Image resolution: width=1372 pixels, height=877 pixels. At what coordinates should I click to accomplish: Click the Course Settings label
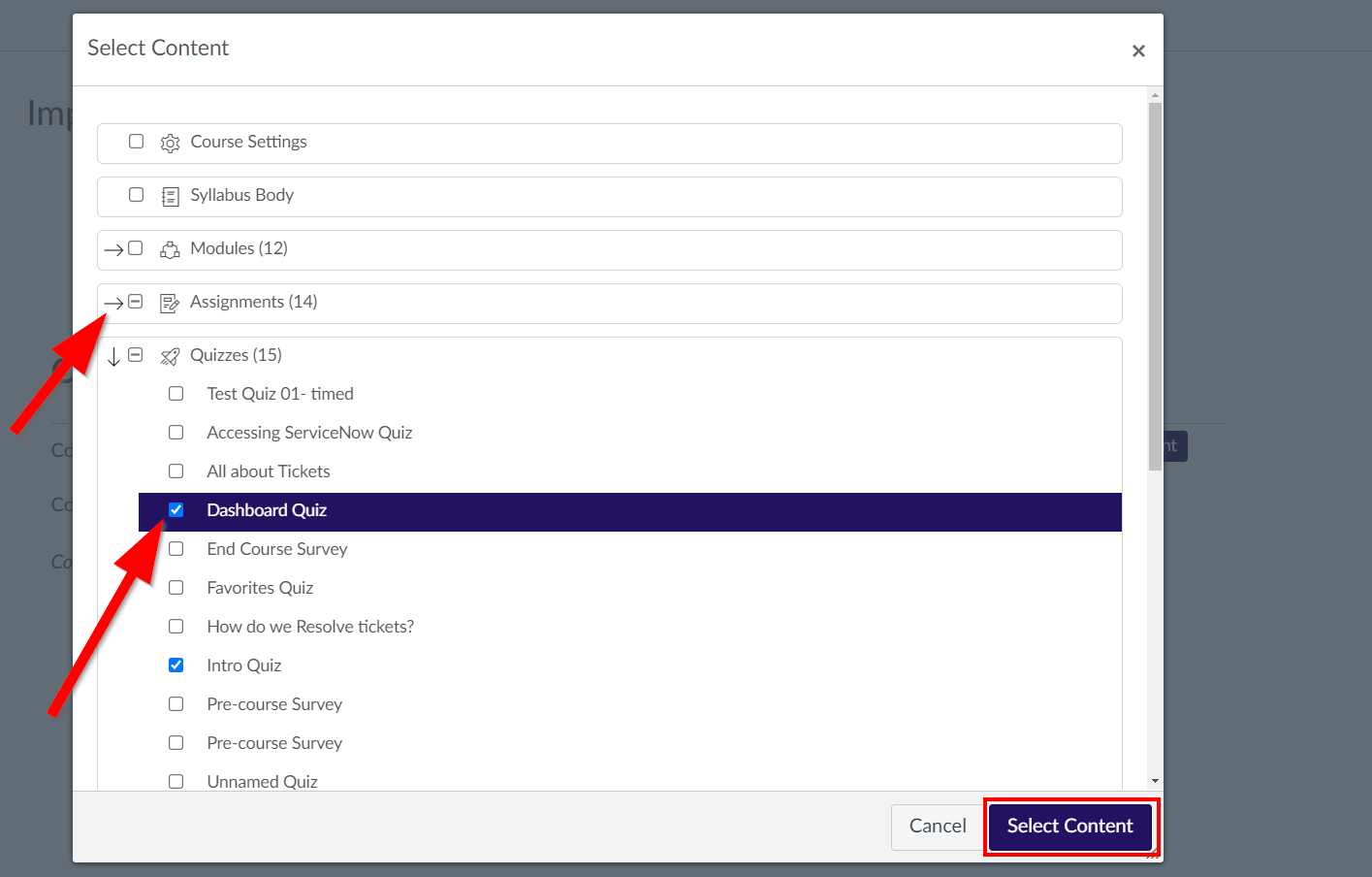point(248,142)
